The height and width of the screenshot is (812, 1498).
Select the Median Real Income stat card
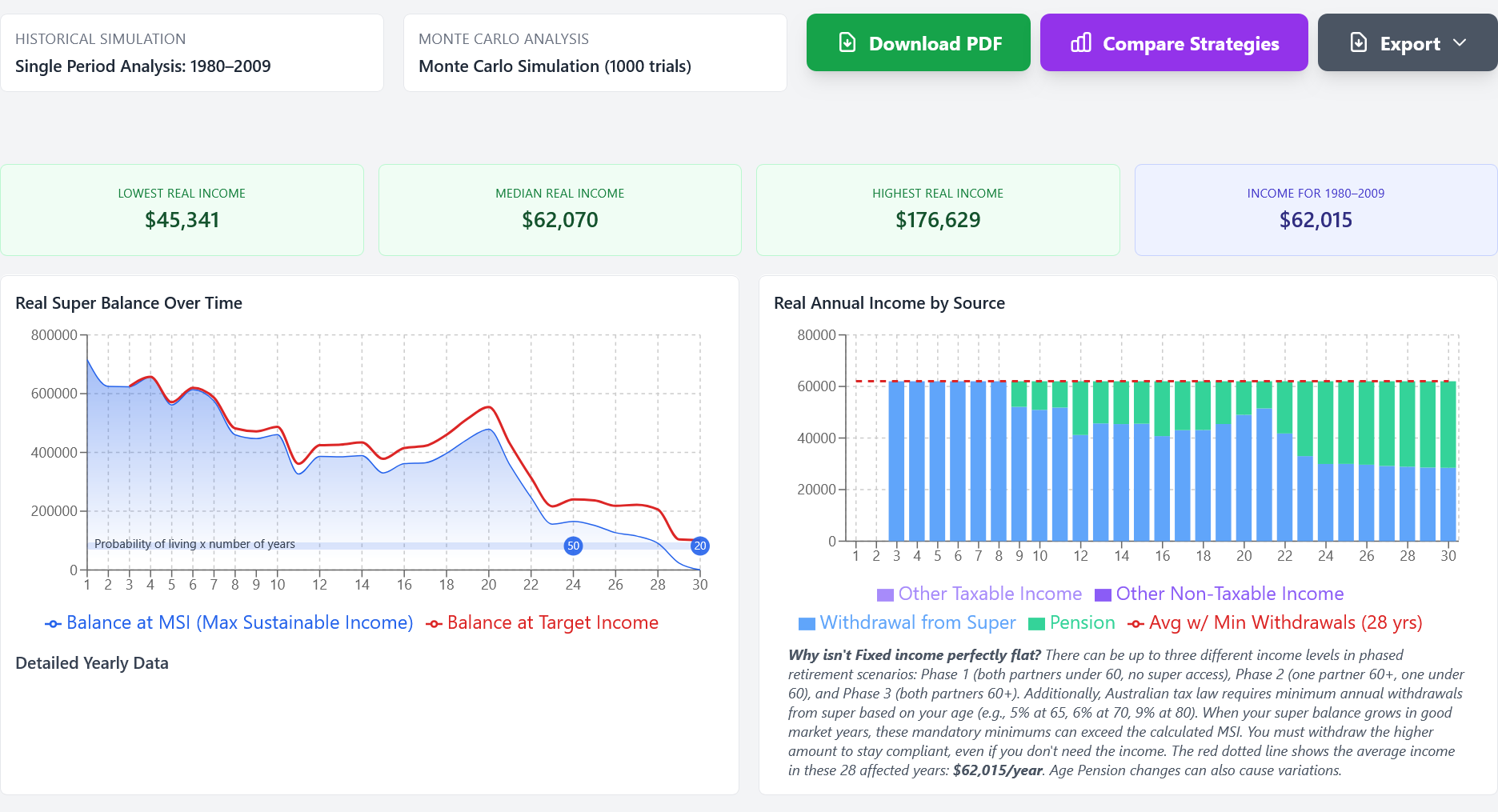(x=560, y=210)
